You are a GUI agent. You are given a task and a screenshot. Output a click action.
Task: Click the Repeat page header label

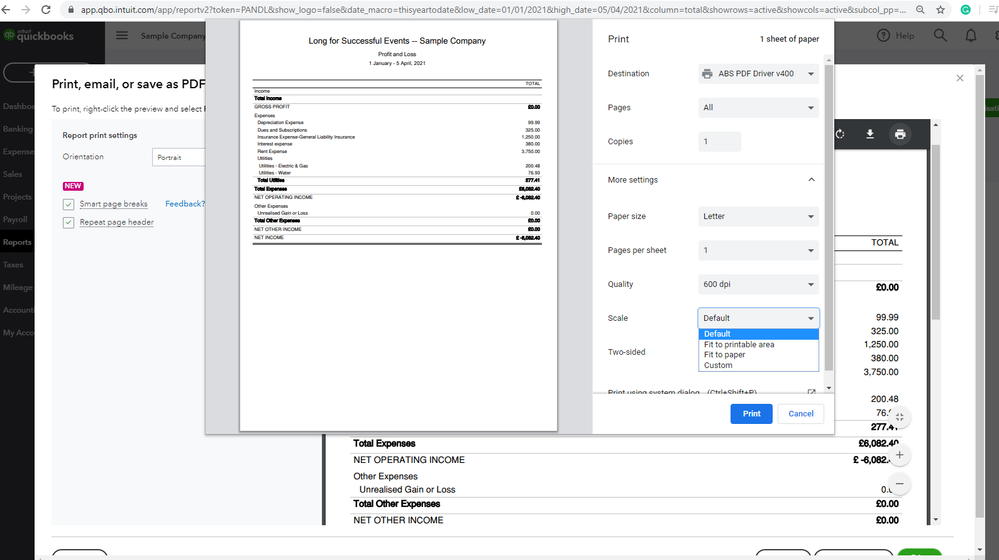117,222
